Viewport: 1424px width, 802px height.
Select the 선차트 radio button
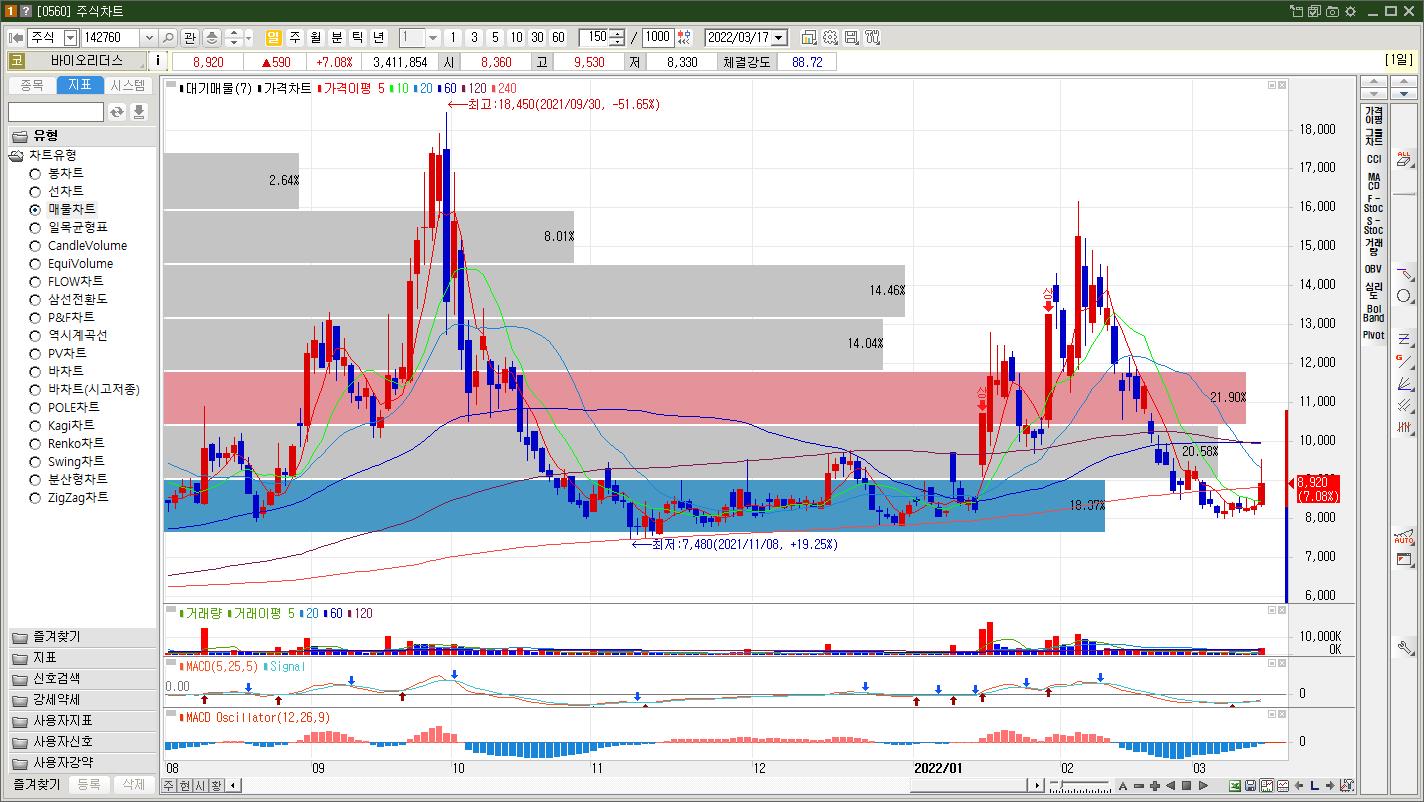pyautogui.click(x=36, y=192)
